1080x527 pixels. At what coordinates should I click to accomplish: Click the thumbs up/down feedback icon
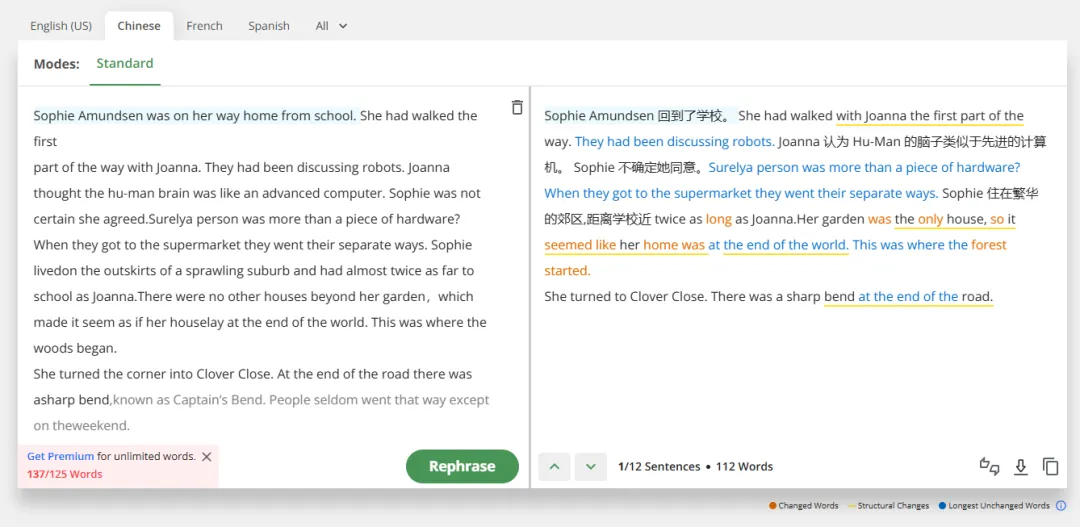click(989, 466)
